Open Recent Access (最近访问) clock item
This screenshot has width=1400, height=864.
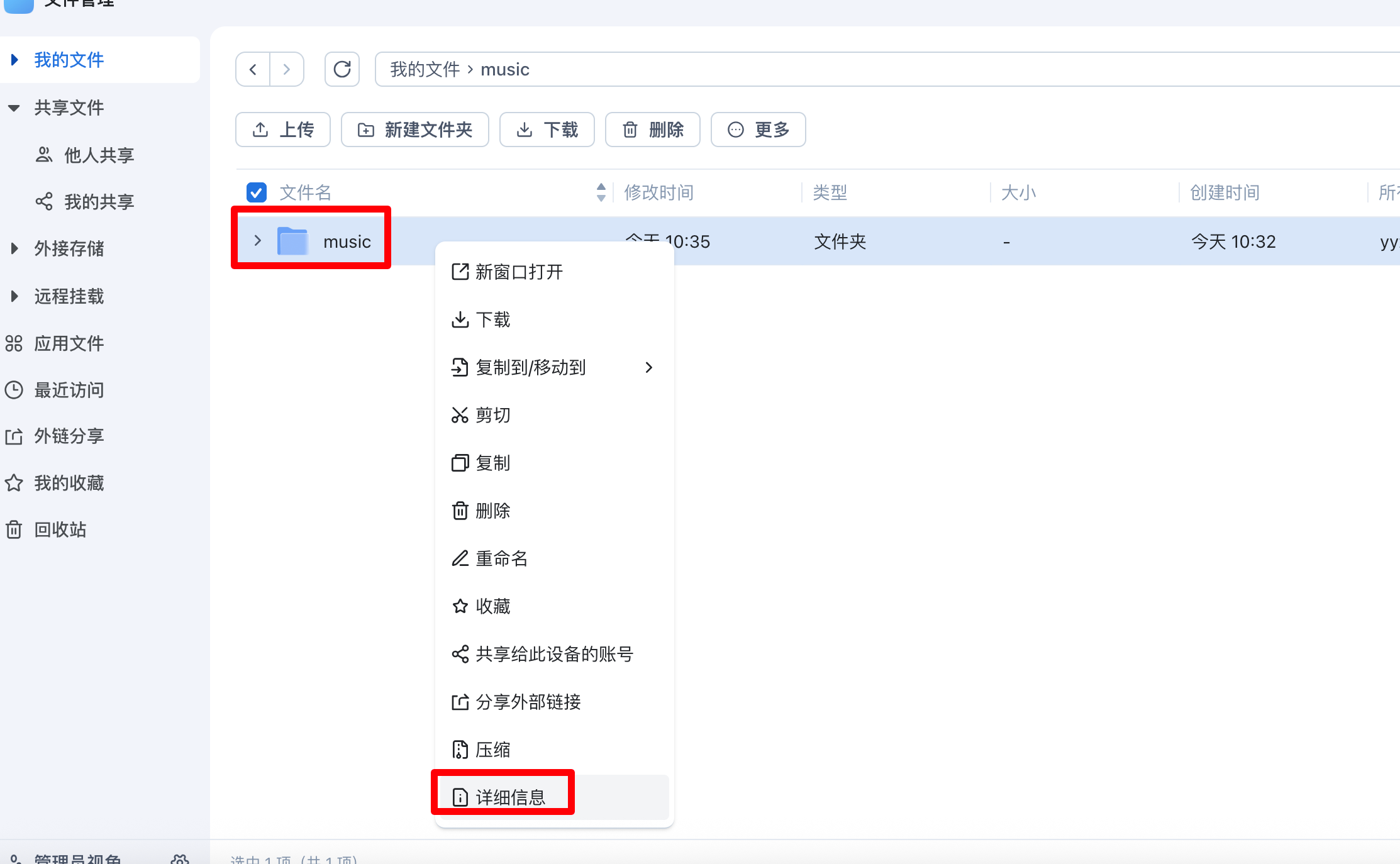click(x=69, y=390)
